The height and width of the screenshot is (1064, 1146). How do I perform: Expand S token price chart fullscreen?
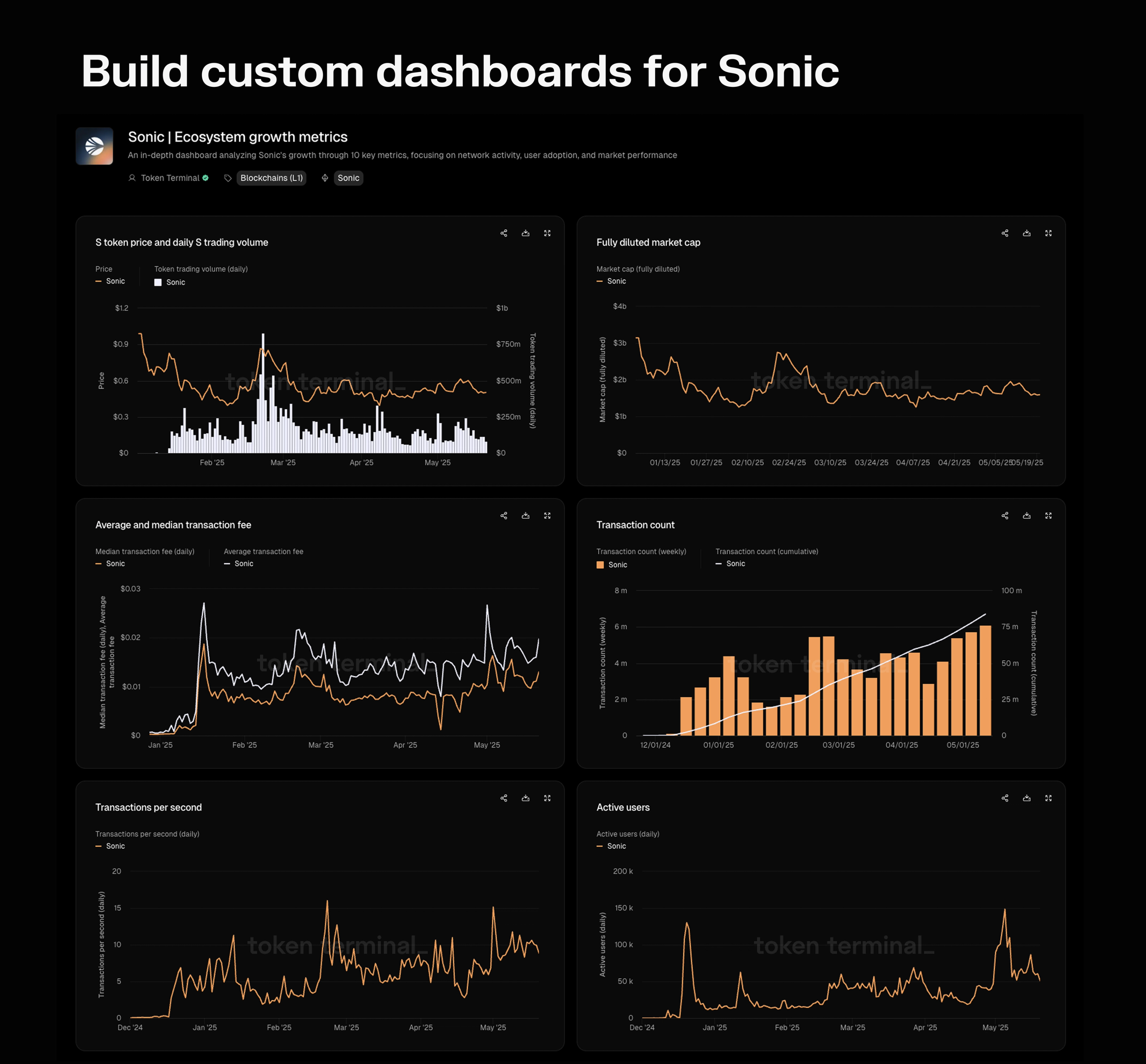pos(547,233)
